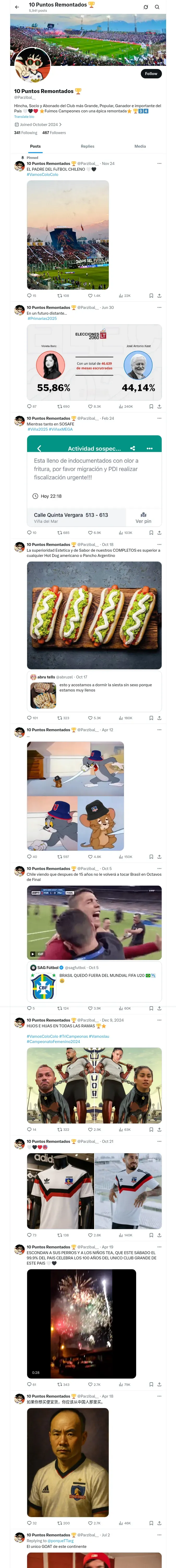Switch to the Replies tab
This screenshot has height=1568, width=176.
[x=87, y=146]
